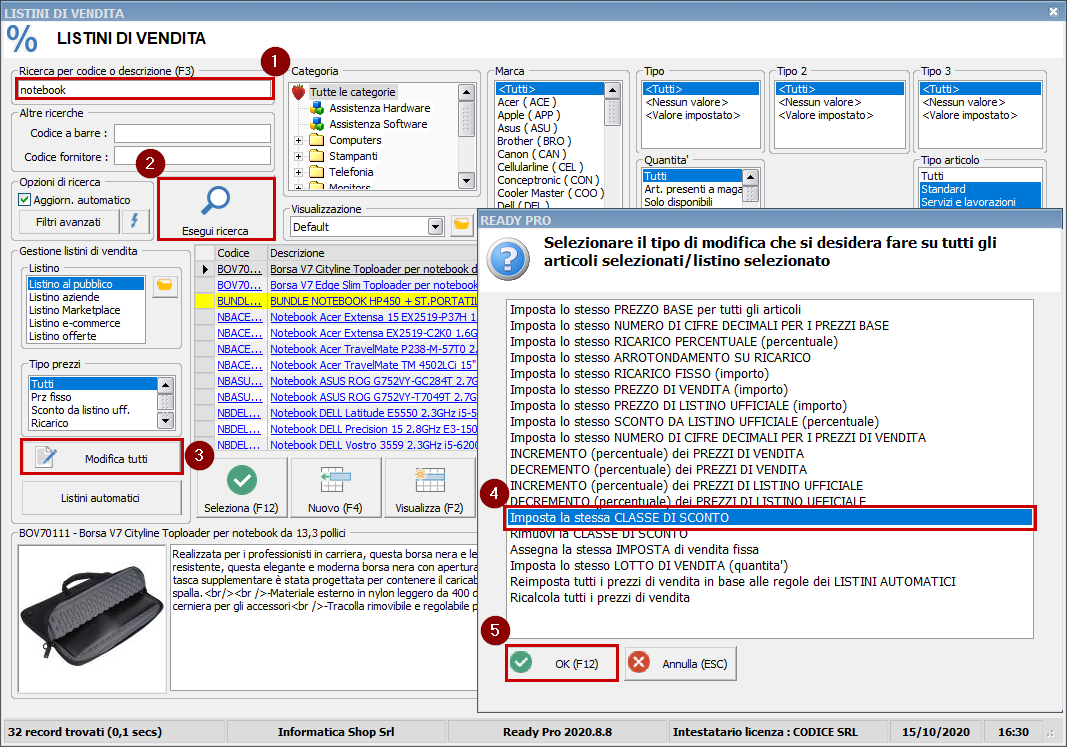
Task: Select Standard in Tipo articolo
Action: click(981, 189)
